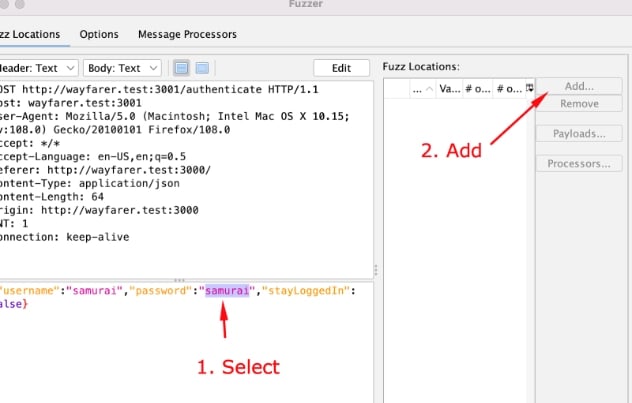Image resolution: width=632 pixels, height=403 pixels.
Task: Click the Content-Type: application/json line
Action: point(89,183)
